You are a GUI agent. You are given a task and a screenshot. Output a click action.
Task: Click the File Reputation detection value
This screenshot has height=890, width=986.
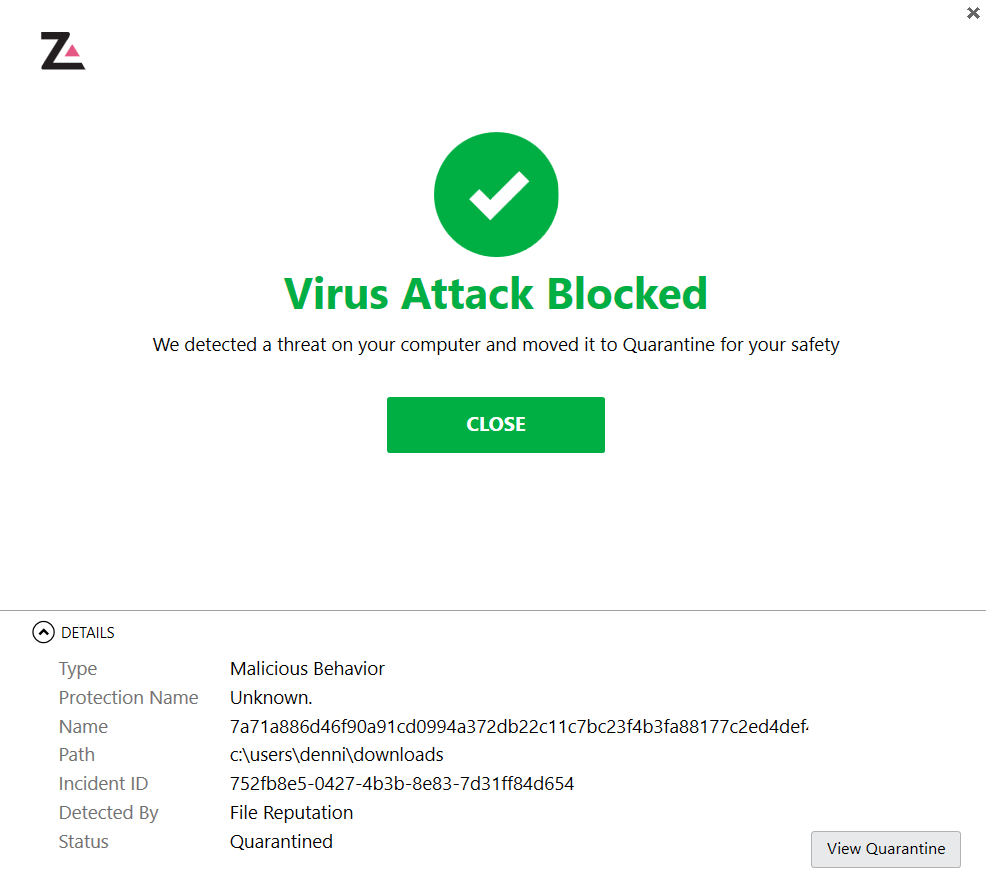[x=291, y=813]
